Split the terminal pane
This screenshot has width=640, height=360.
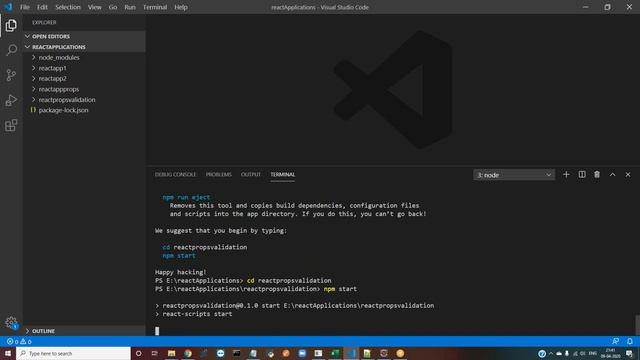pyautogui.click(x=582, y=175)
